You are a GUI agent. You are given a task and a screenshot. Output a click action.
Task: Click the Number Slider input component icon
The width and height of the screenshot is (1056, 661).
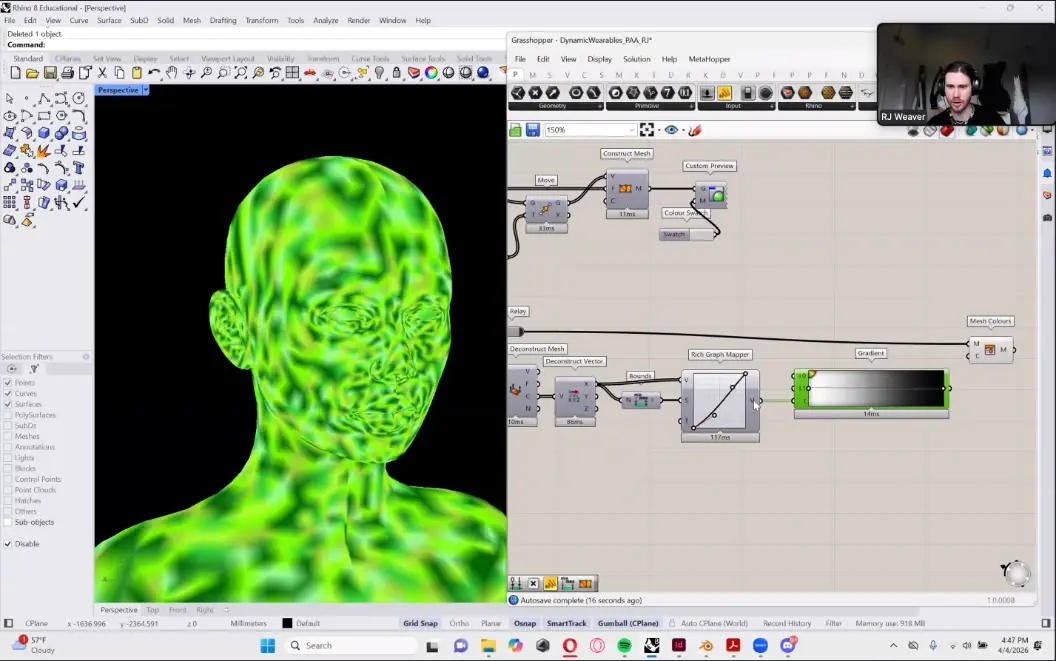click(x=707, y=93)
